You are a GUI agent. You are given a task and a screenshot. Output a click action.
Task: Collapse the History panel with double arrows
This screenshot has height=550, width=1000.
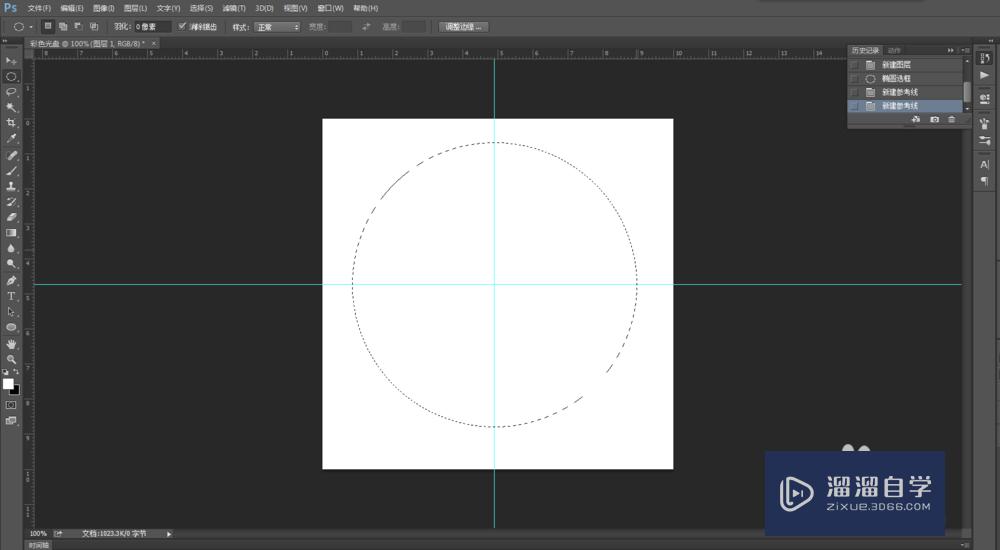951,50
